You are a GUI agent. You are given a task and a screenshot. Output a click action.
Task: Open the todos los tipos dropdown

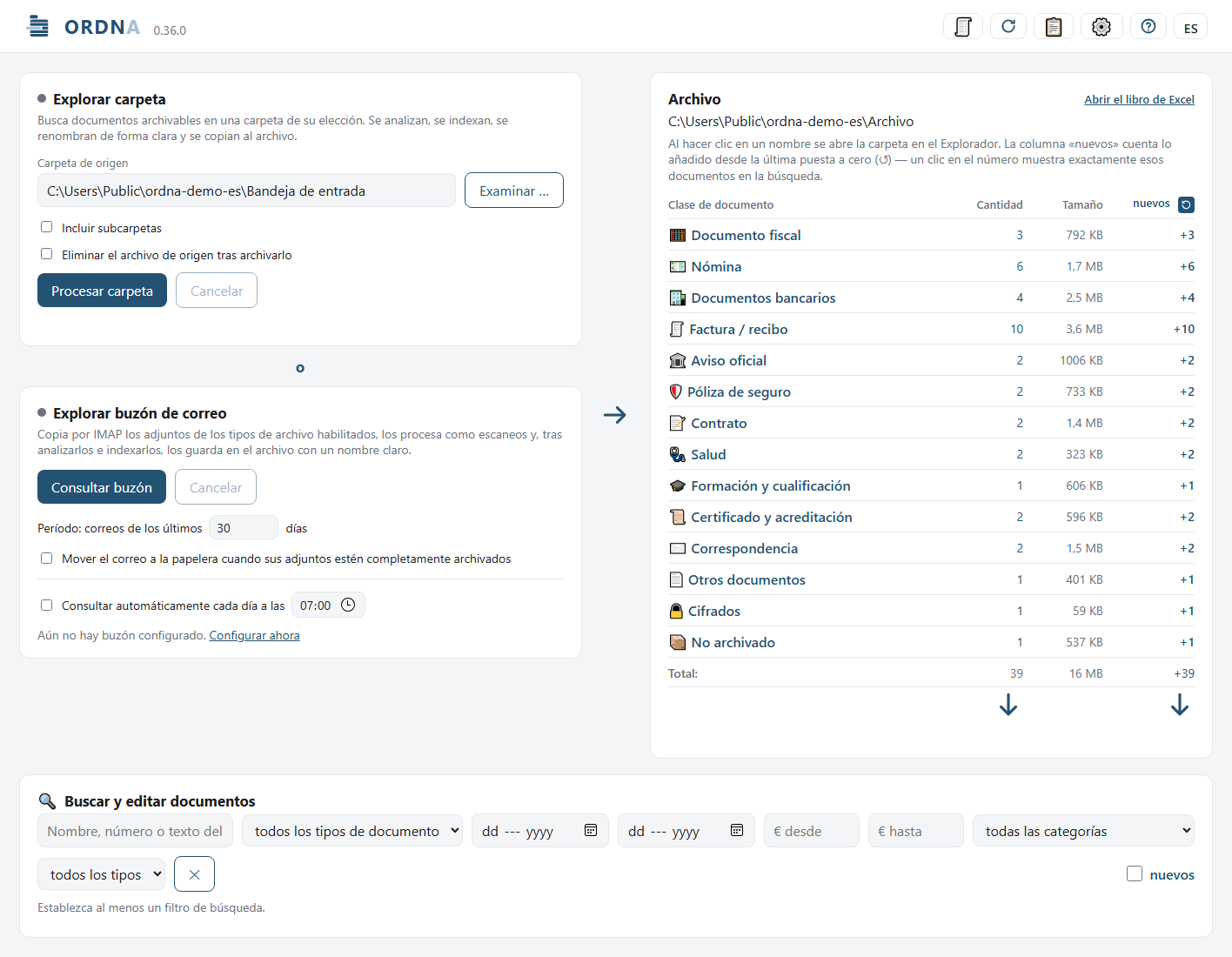(x=101, y=874)
